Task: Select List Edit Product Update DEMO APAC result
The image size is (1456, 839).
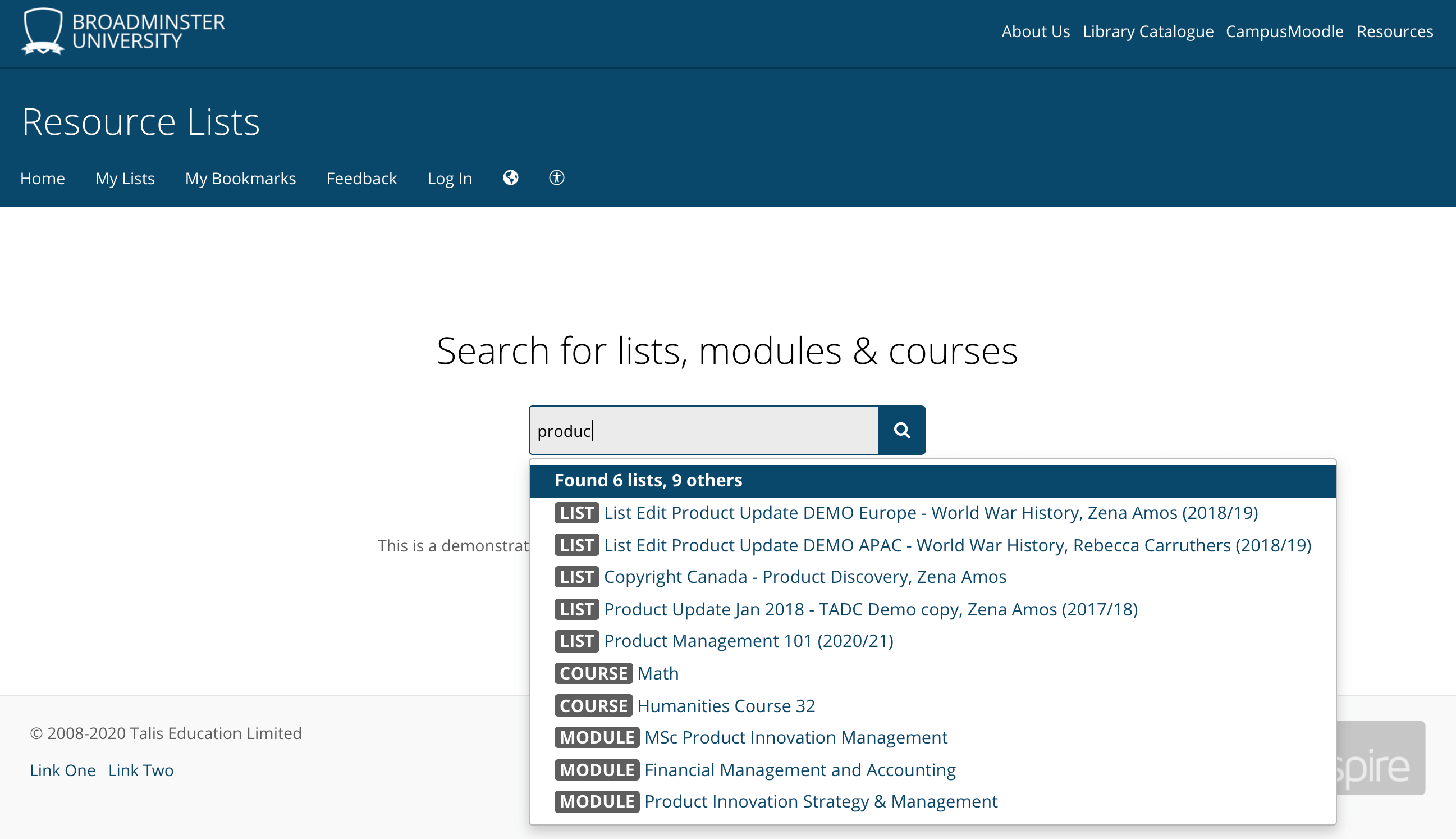Action: pyautogui.click(x=933, y=545)
